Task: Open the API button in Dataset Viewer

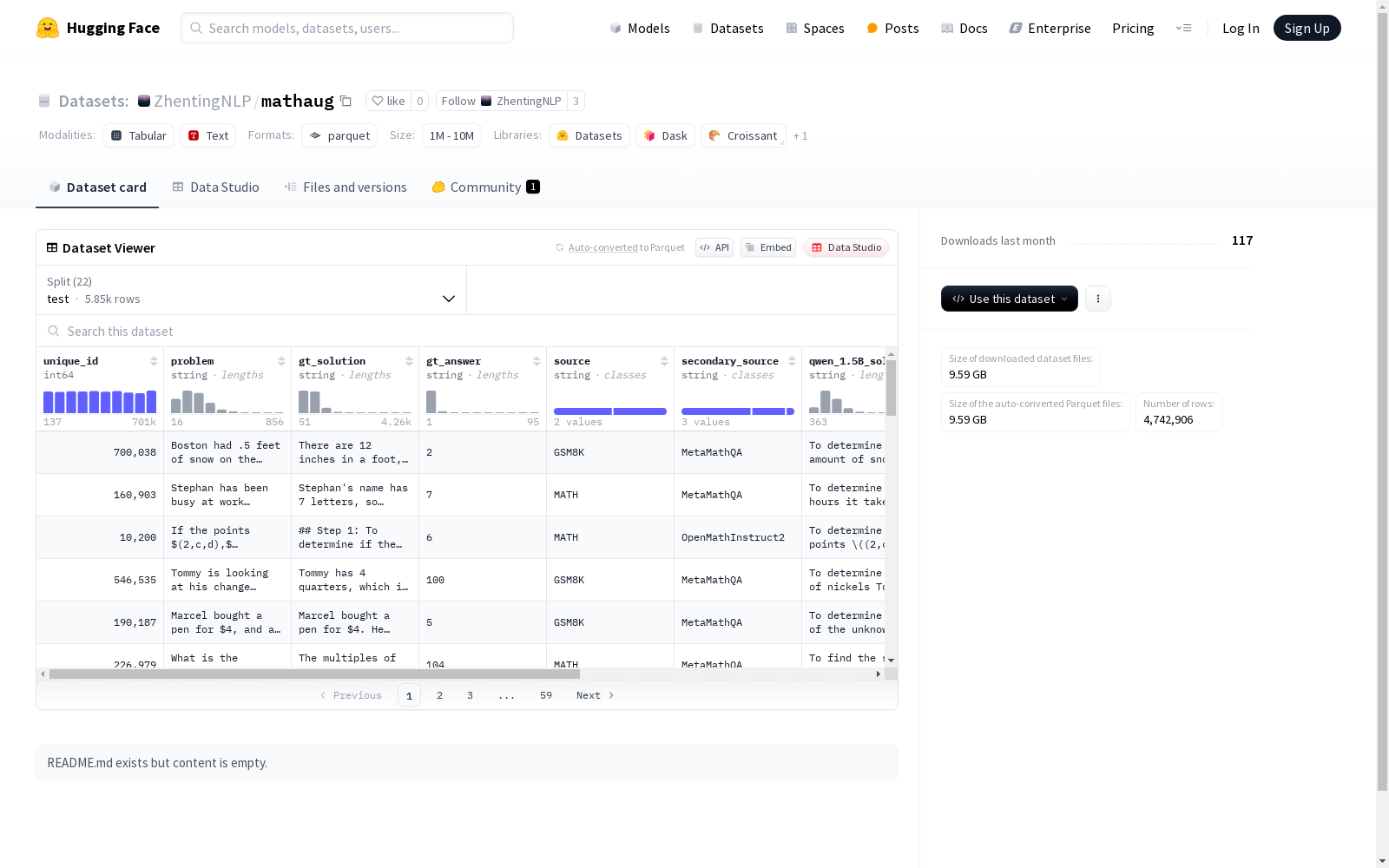Action: point(714,247)
